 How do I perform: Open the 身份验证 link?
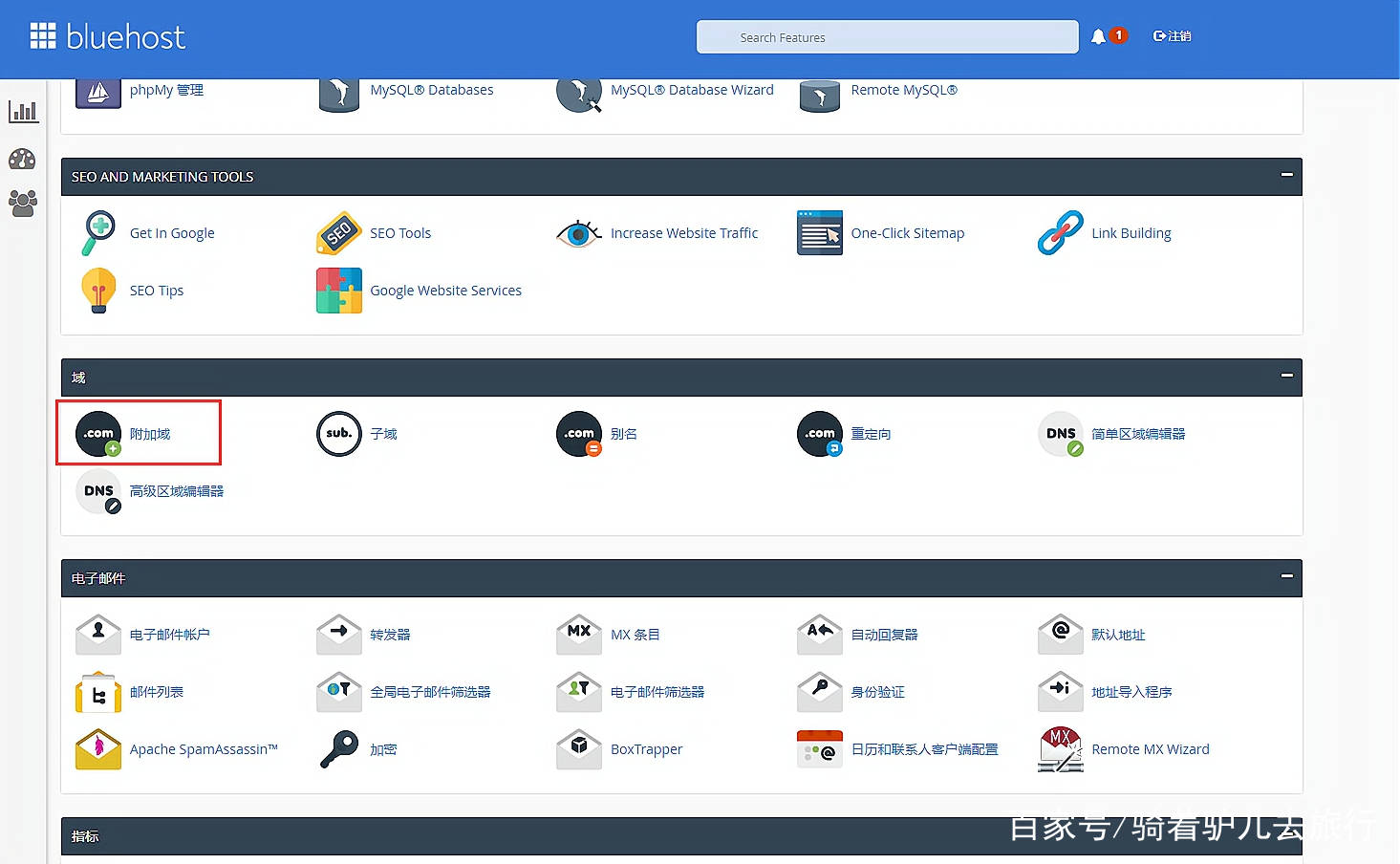click(x=877, y=692)
